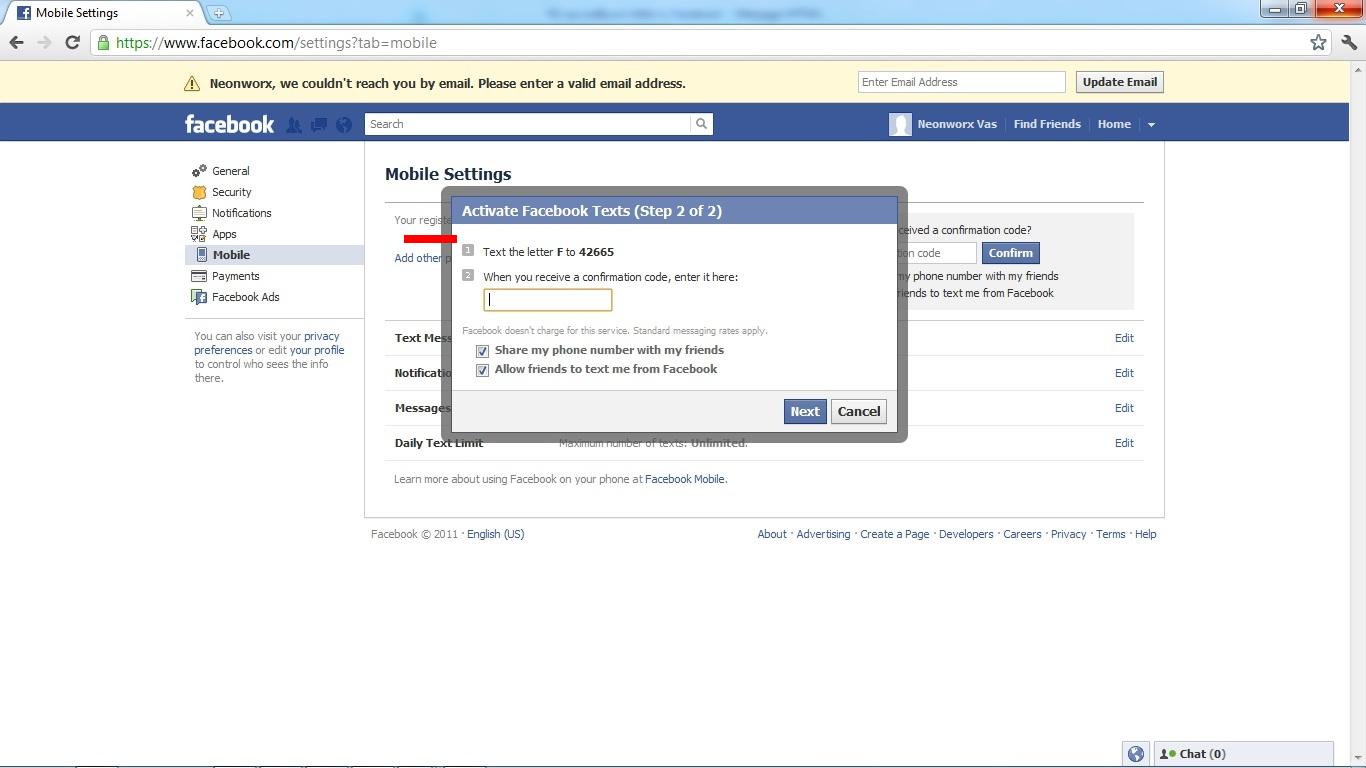Image resolution: width=1366 pixels, height=768 pixels.
Task: Open the Privacy footer link
Action: [x=1068, y=534]
